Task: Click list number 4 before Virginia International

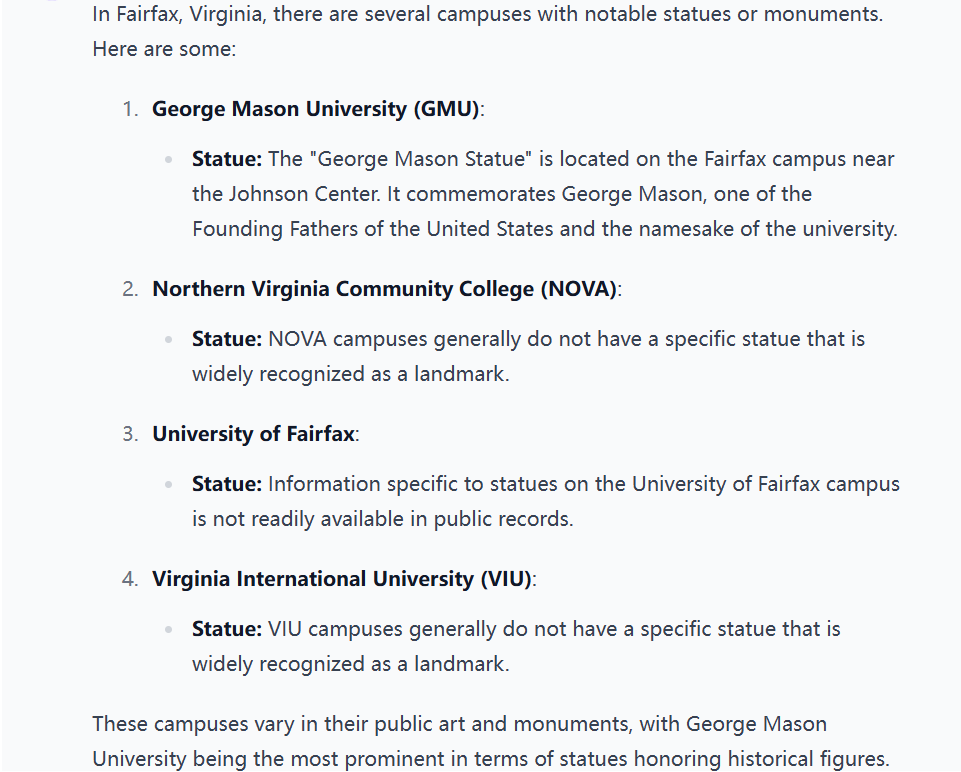Action: click(130, 579)
